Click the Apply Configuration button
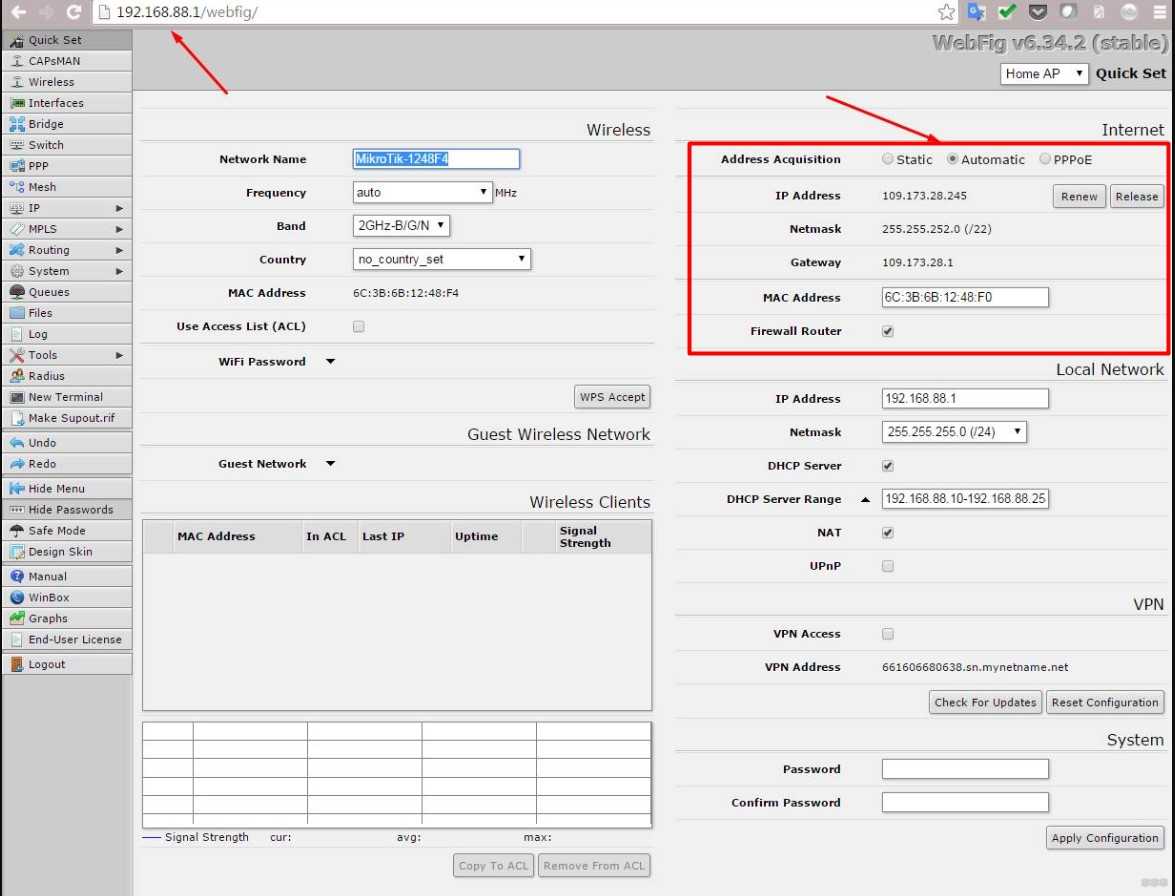Image resolution: width=1175 pixels, height=896 pixels. (1105, 838)
